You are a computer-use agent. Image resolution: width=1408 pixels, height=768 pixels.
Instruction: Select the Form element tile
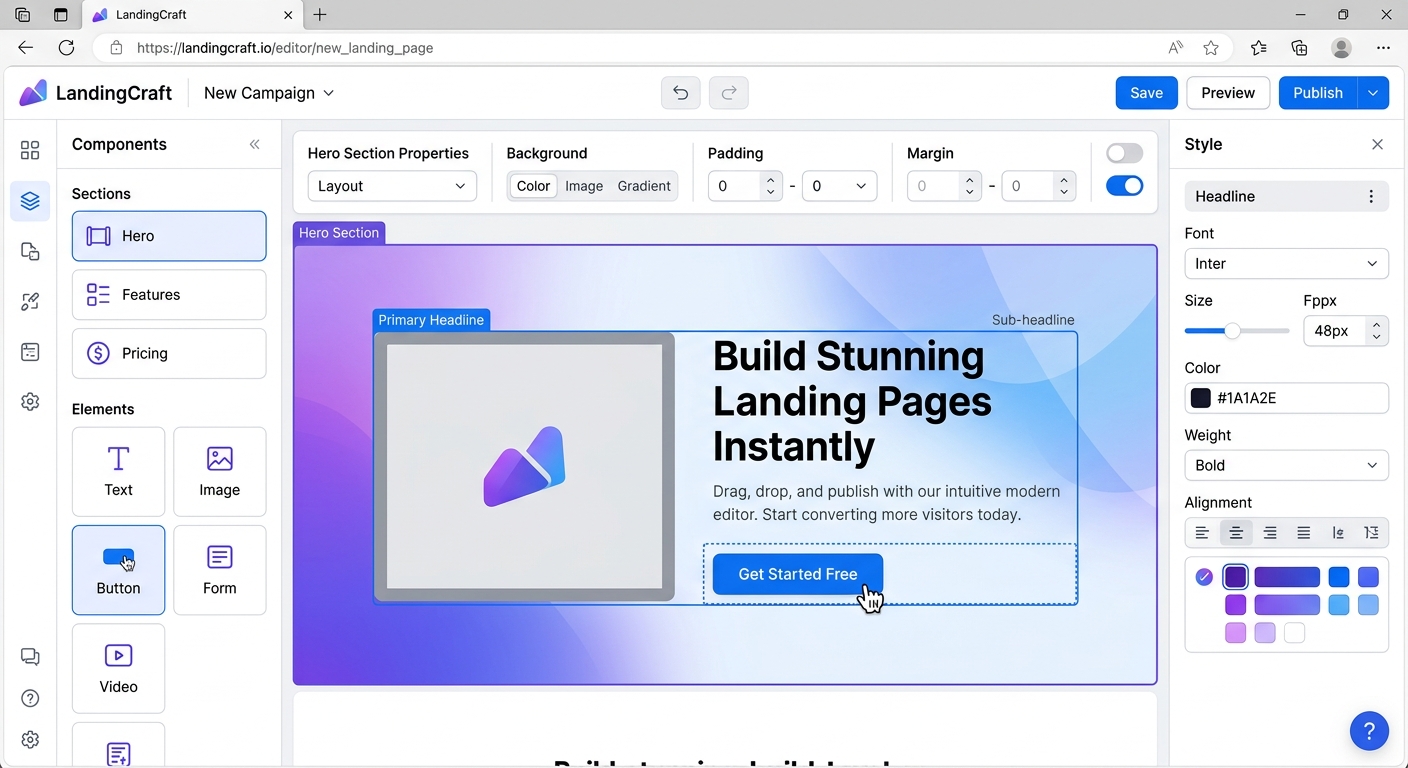click(x=220, y=570)
